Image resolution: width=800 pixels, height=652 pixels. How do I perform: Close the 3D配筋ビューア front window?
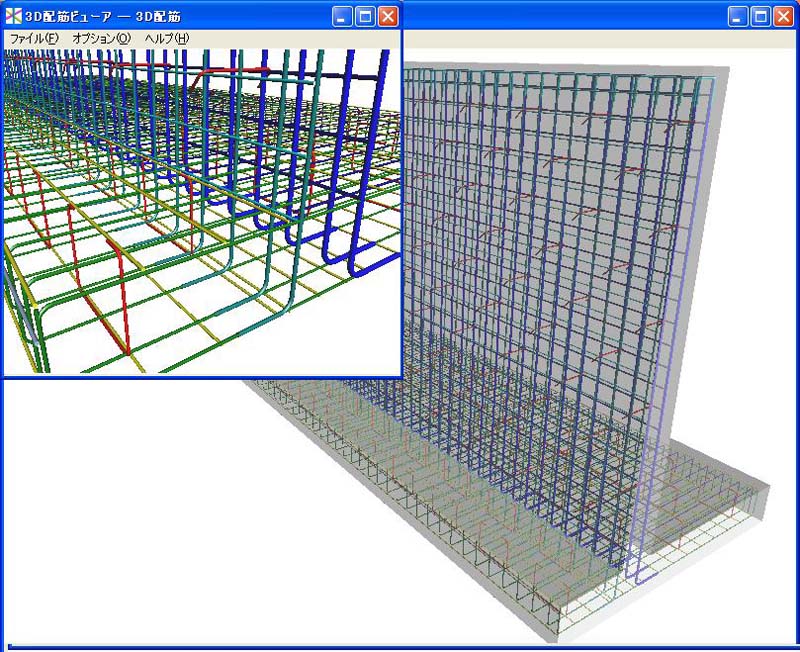[388, 16]
